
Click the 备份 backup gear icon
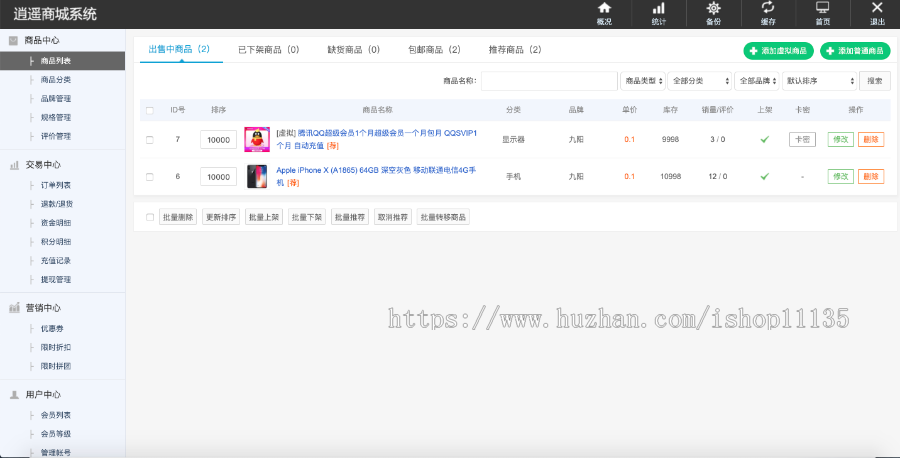pyautogui.click(x=713, y=9)
